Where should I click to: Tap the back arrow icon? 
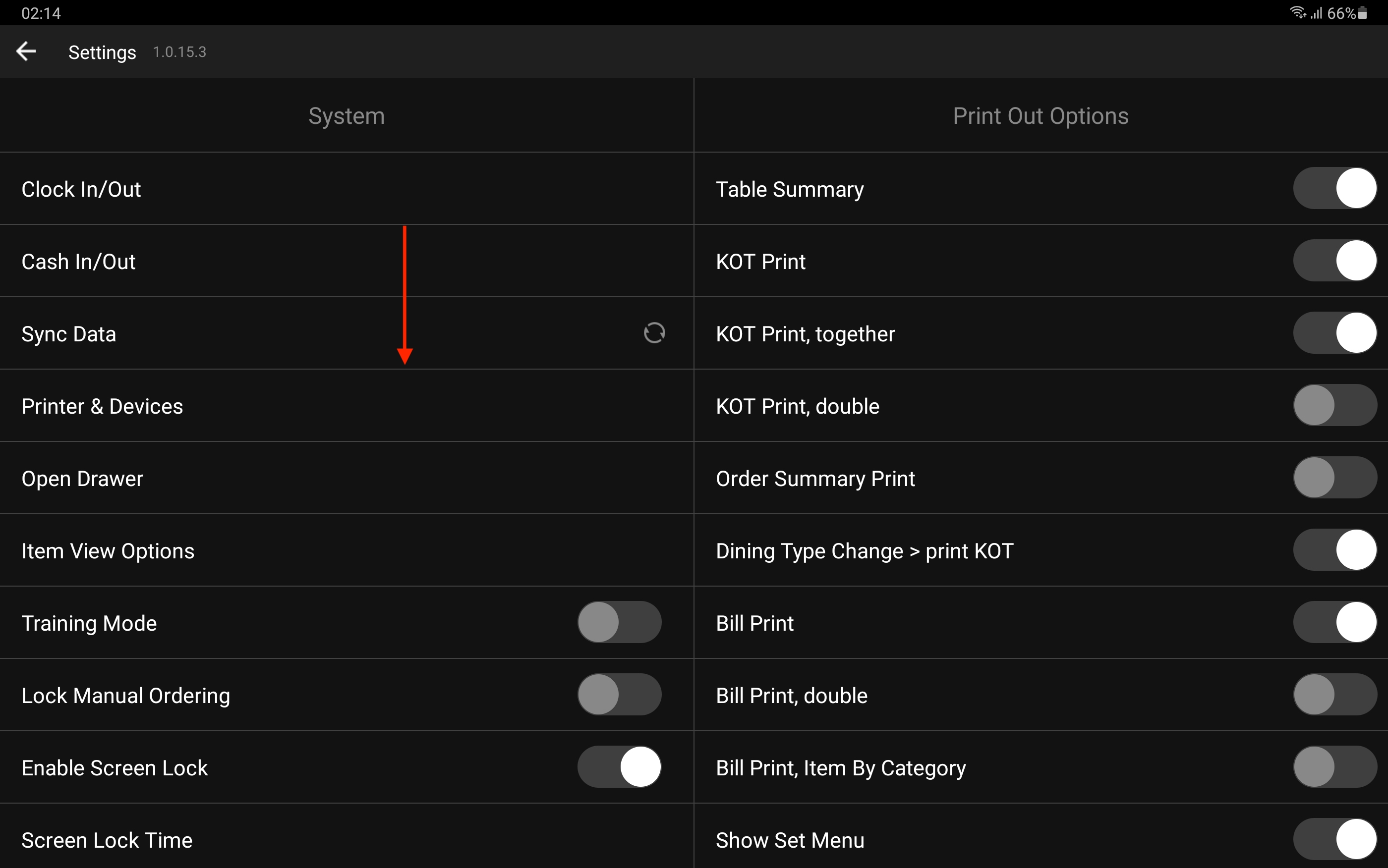26,51
